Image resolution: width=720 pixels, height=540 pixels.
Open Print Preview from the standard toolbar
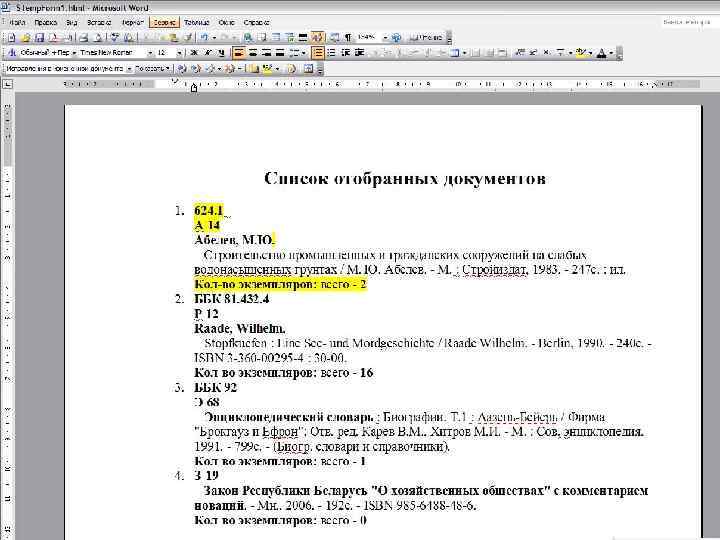[x=97, y=38]
